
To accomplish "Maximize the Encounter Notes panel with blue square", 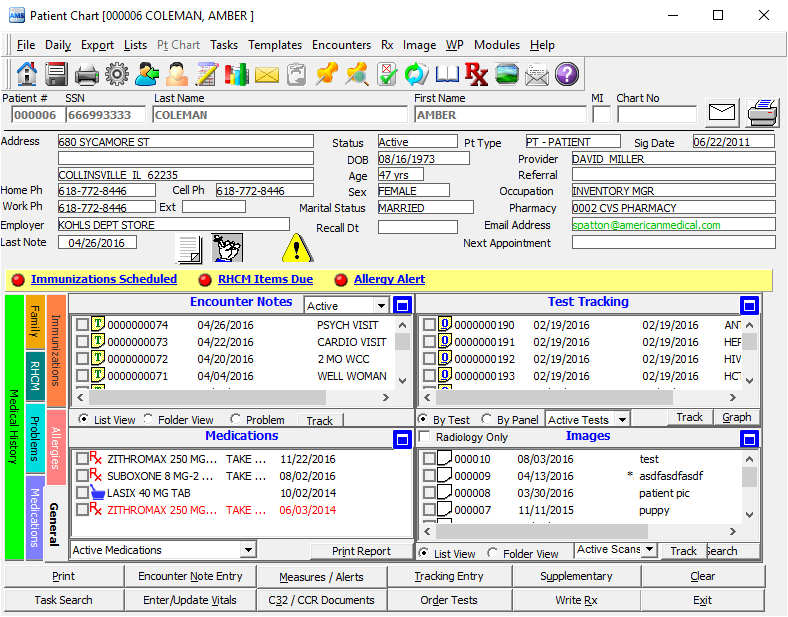I will [402, 305].
